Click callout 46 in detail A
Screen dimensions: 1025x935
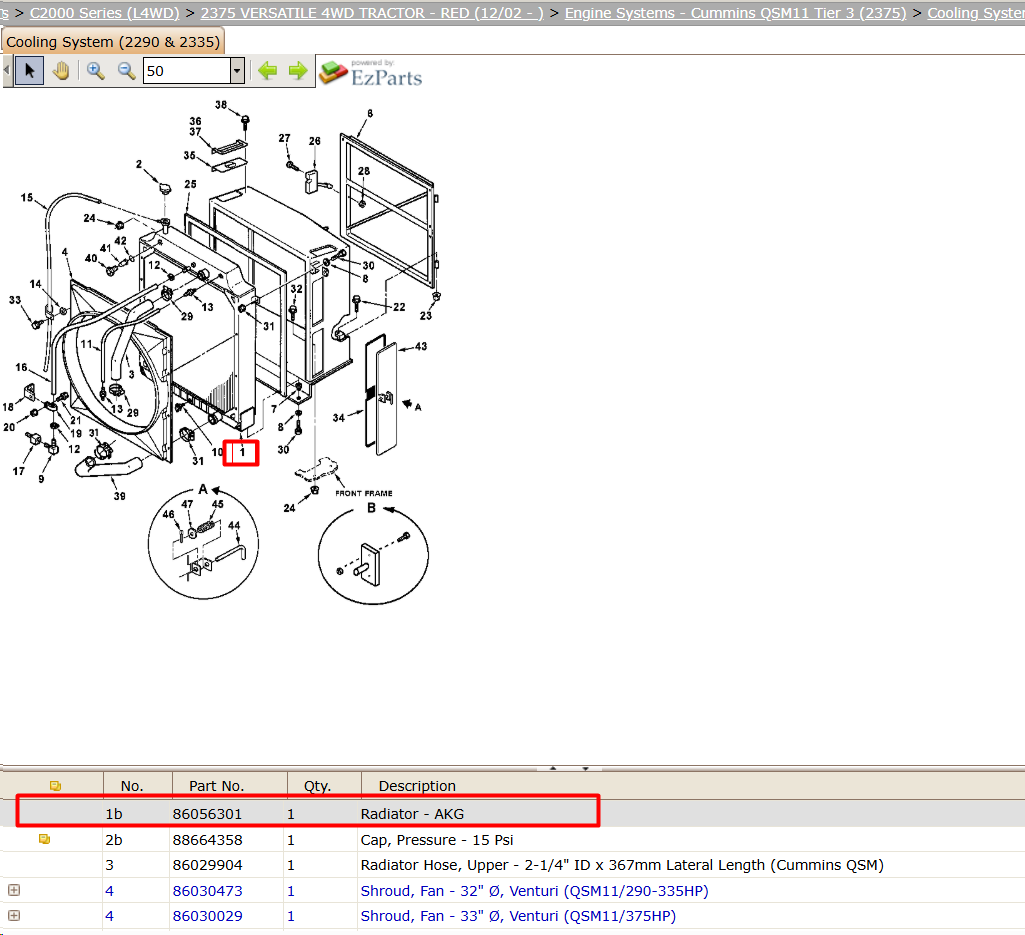[168, 514]
